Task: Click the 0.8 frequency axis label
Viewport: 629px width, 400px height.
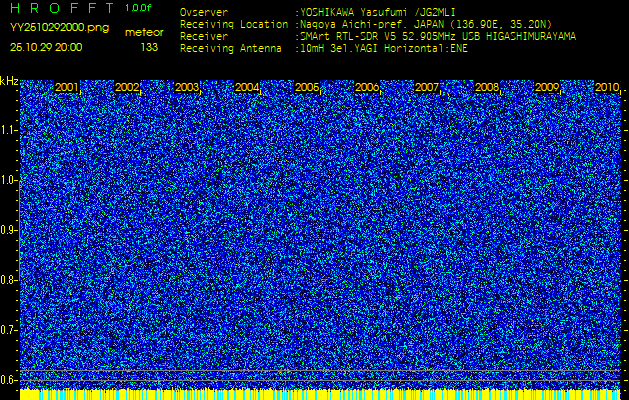Action: (8, 280)
